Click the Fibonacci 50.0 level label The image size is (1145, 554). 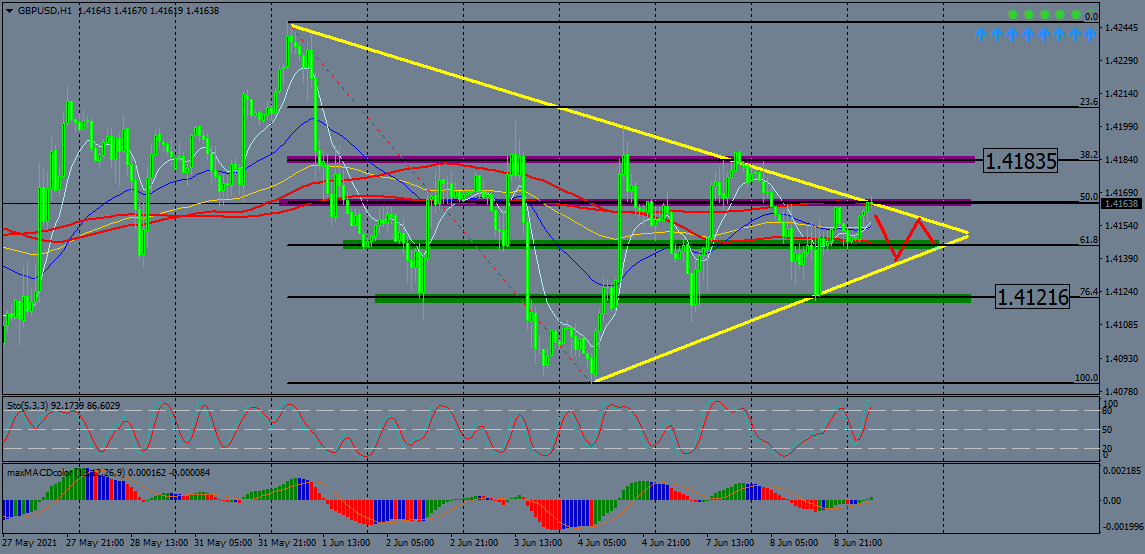(1089, 196)
